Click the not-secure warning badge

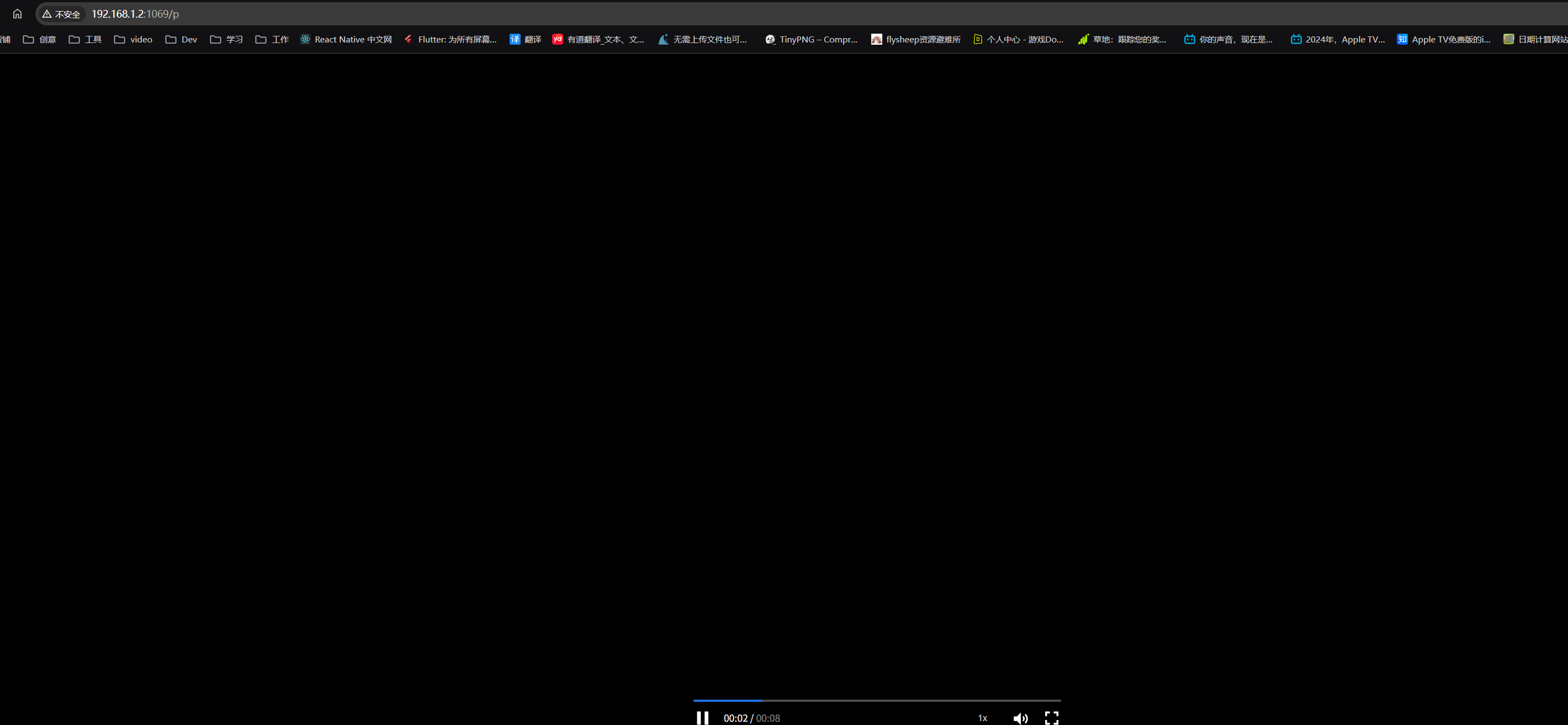61,14
